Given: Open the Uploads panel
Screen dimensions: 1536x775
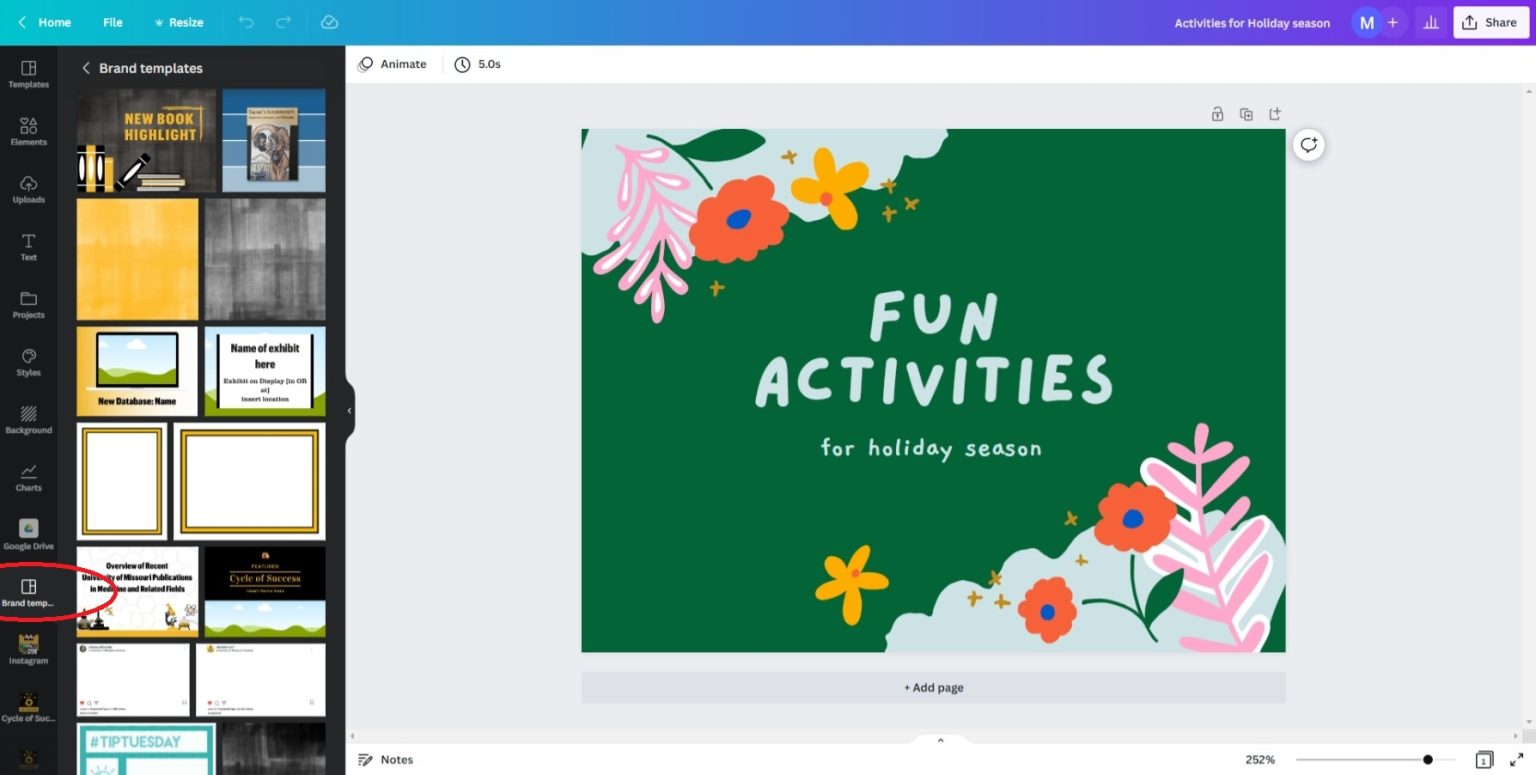Looking at the screenshot, I should point(28,188).
